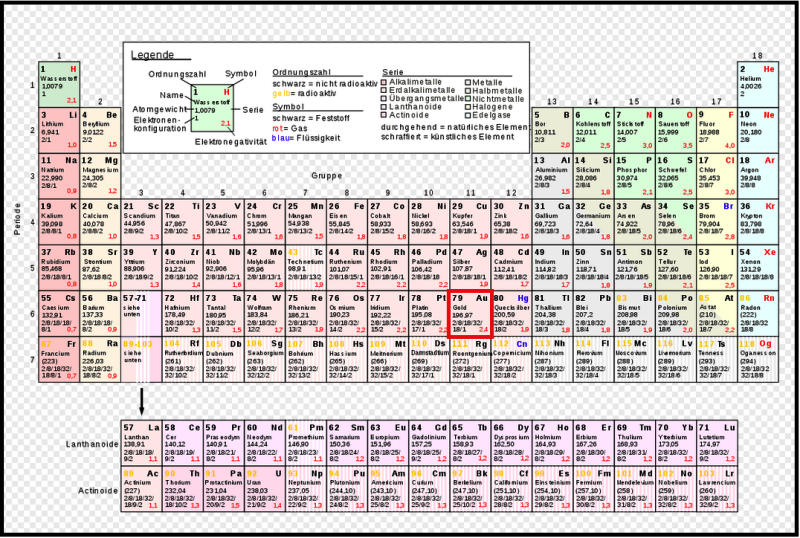Select the Technetium element cell
800x538 pixels.
(306, 268)
